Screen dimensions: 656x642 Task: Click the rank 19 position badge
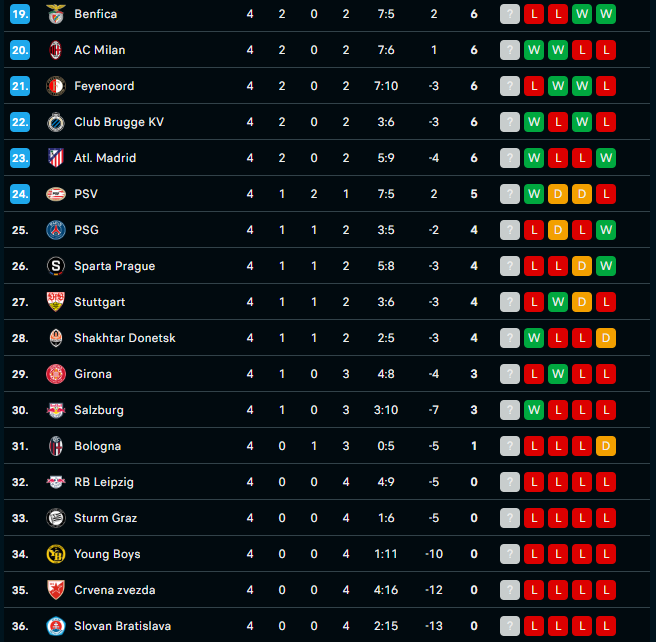tap(20, 14)
